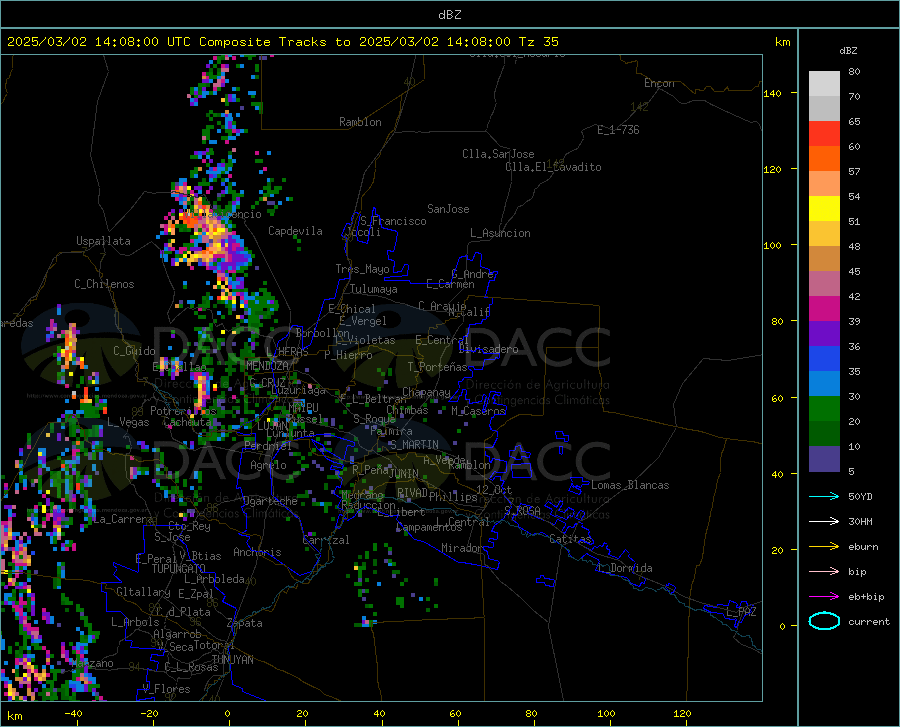Click the Gltallary map label
The image size is (900, 727).
[x=143, y=592]
